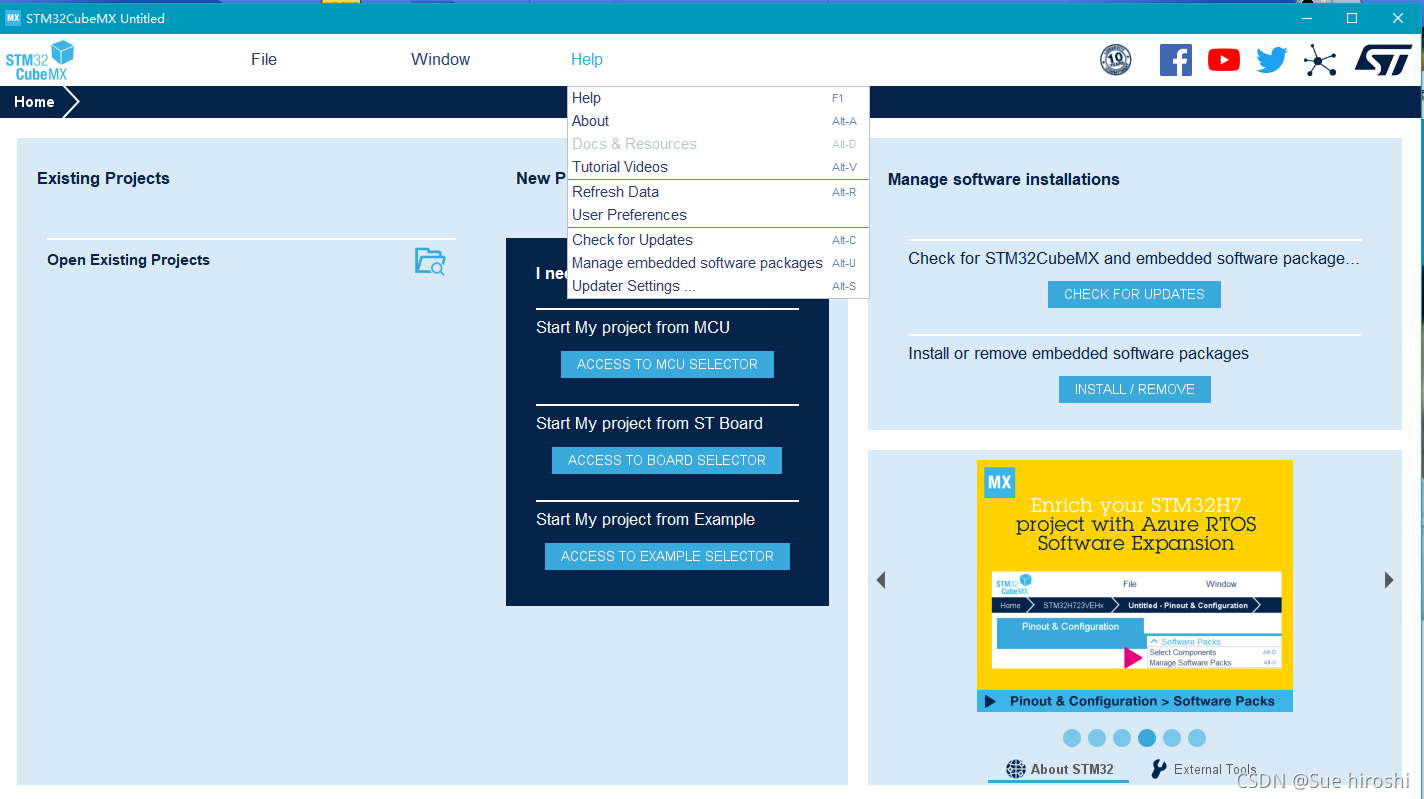Click Check for STM32CubeMX and embedded software text
This screenshot has height=799, width=1424.
coord(1134,258)
